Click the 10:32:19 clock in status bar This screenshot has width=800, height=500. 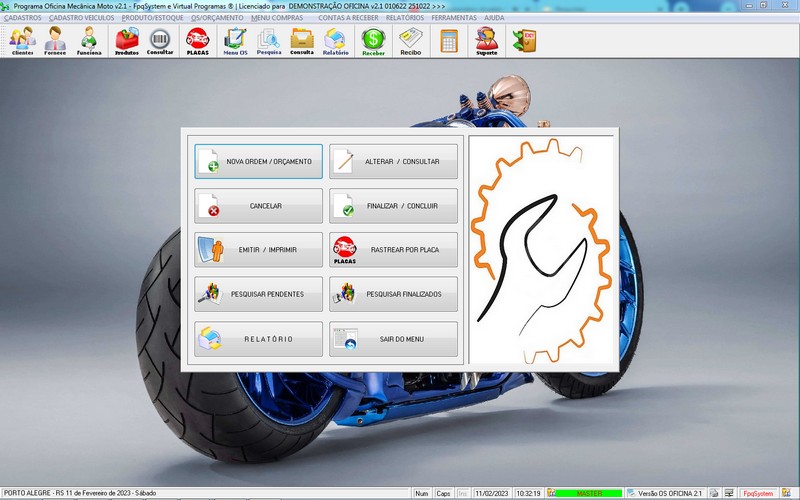[528, 493]
